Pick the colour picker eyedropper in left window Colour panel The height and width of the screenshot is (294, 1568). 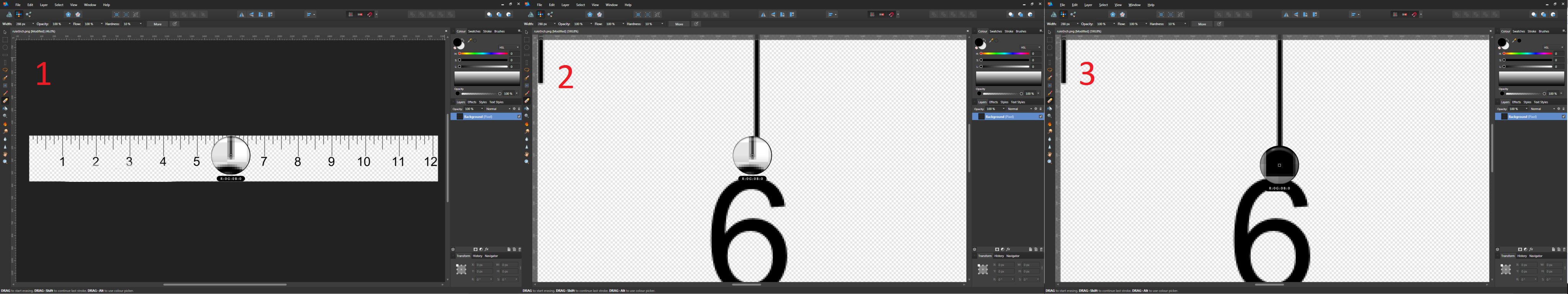tap(469, 41)
